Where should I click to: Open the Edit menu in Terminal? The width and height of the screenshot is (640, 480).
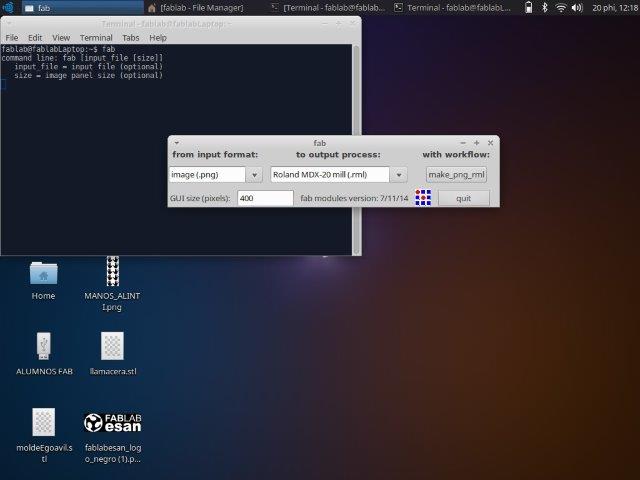tap(35, 38)
